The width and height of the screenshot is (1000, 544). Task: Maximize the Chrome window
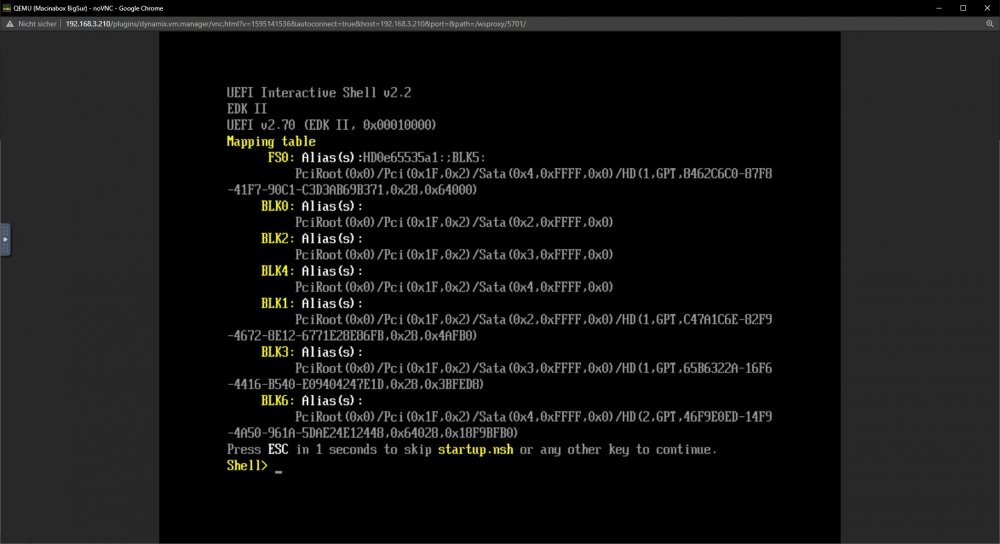[963, 8]
